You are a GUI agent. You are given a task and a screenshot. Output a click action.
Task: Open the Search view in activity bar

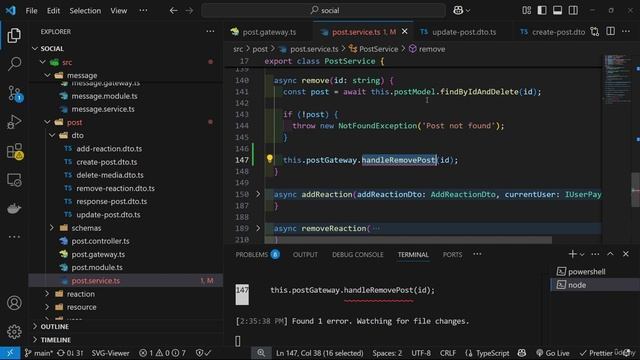pos(14,64)
